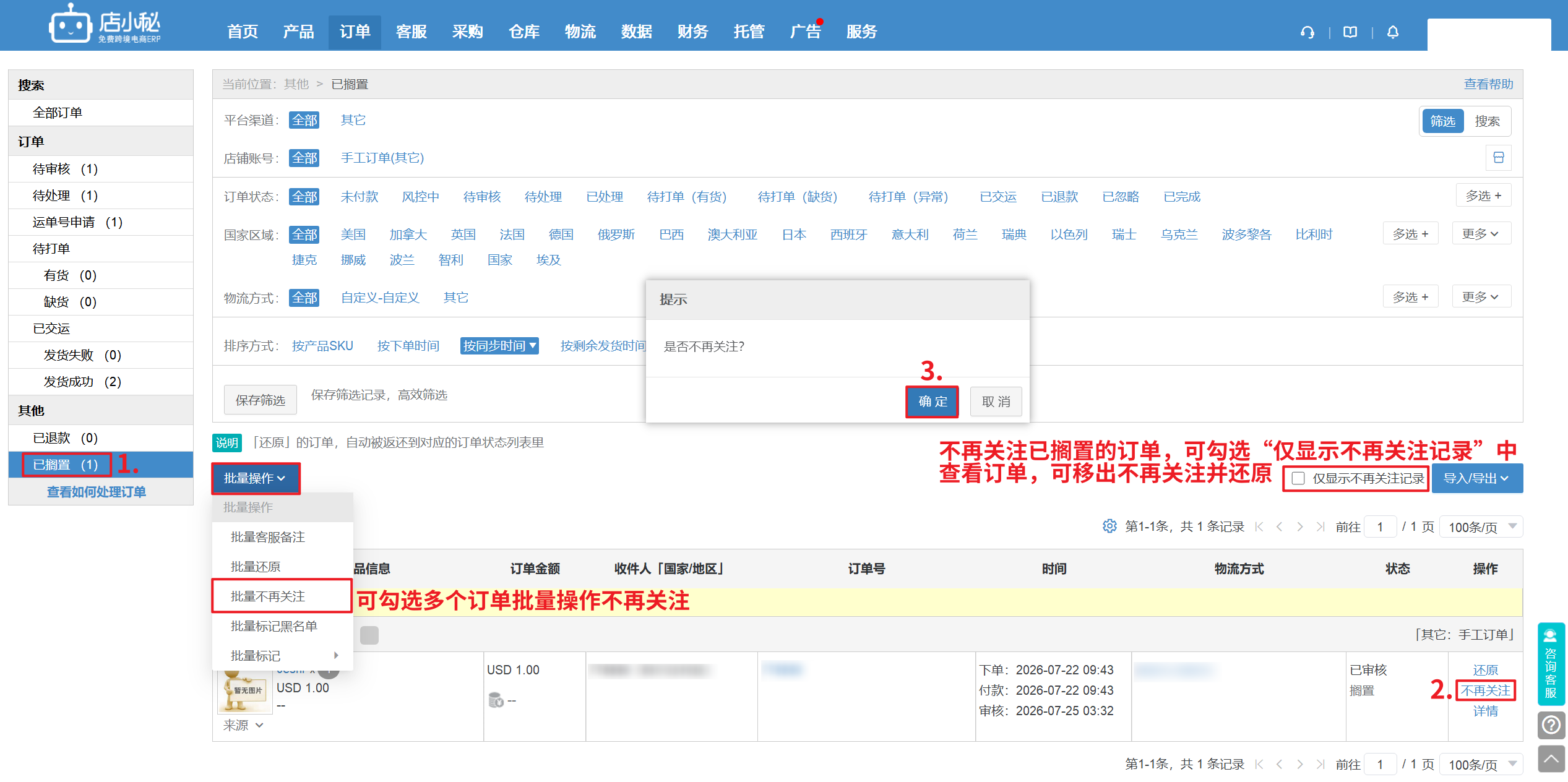Viewport: 1568px width, 782px height.
Task: Toggle the 筛选 filter mode button
Action: [1442, 121]
